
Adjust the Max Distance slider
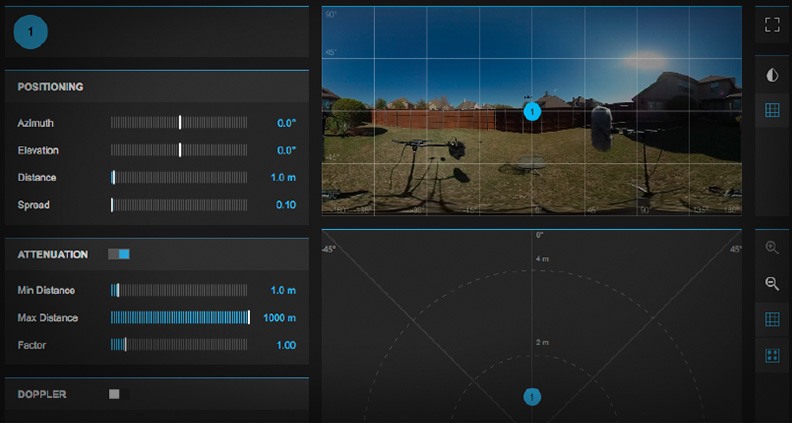click(179, 317)
